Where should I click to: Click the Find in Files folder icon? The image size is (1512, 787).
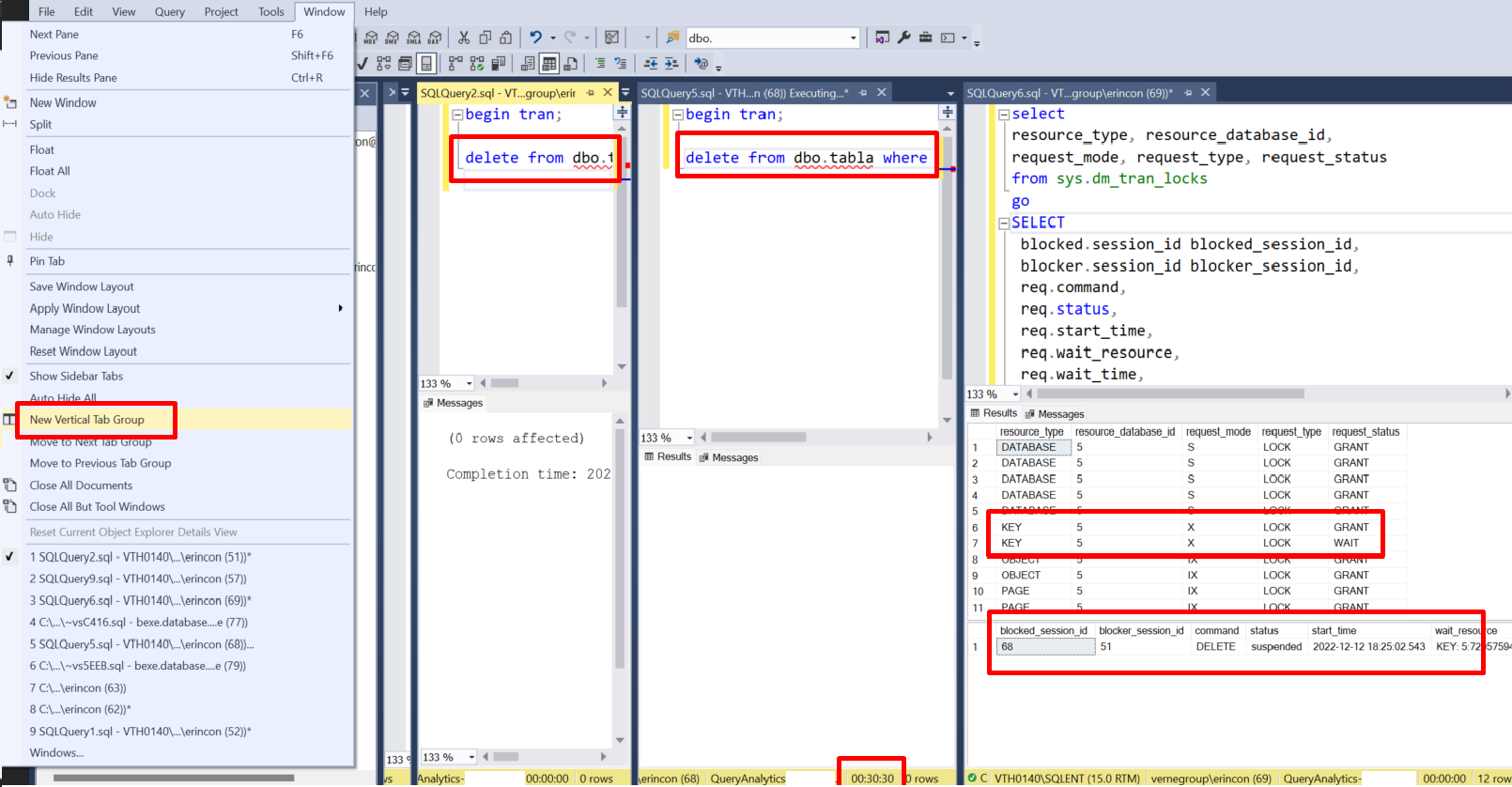[672, 38]
